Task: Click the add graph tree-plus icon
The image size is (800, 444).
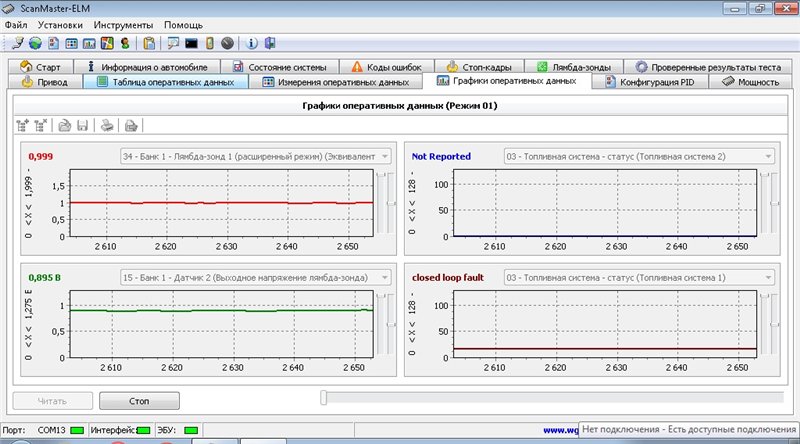Action: pos(22,125)
